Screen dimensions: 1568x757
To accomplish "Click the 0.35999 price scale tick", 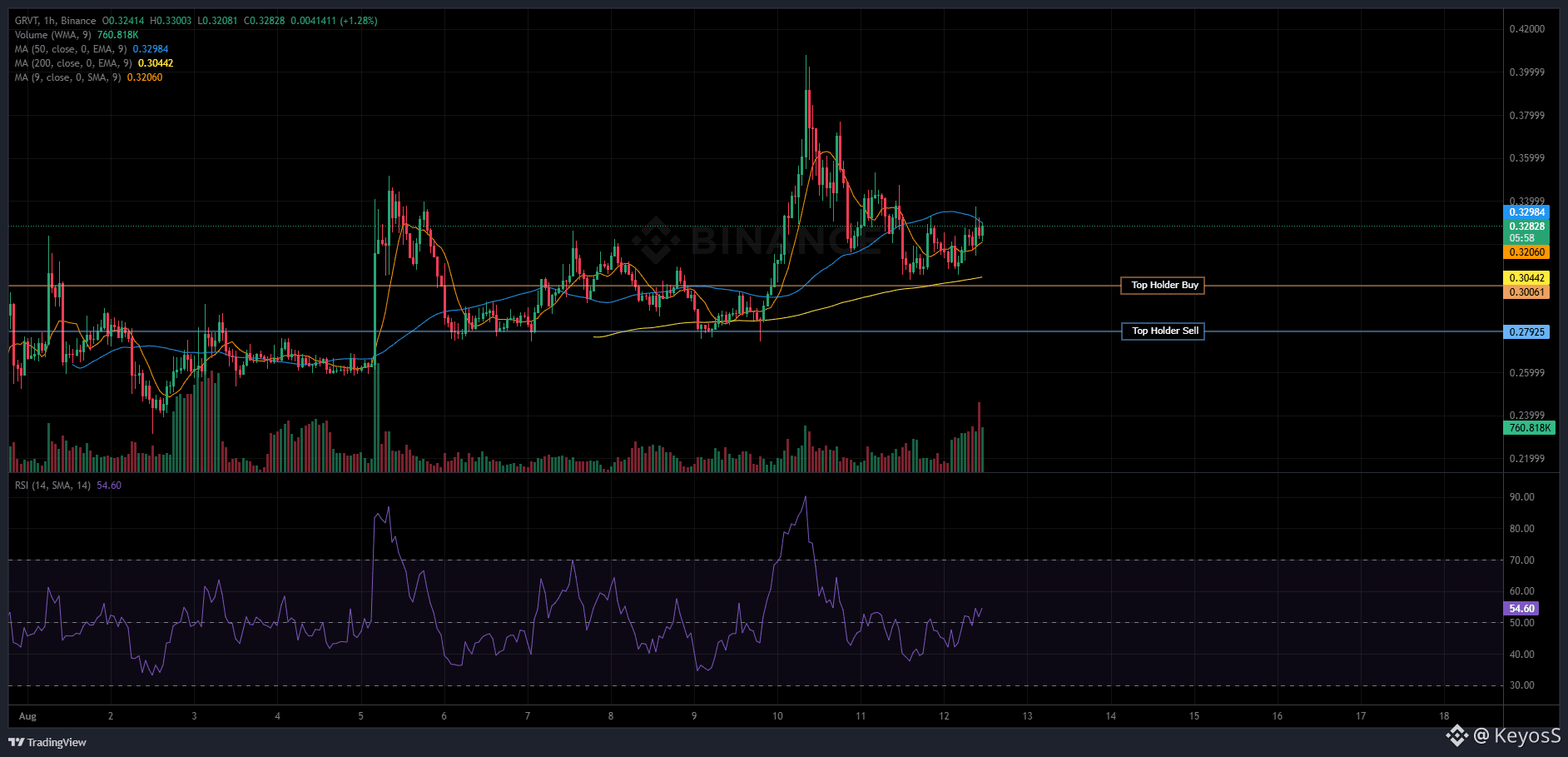I will 1527,158.
